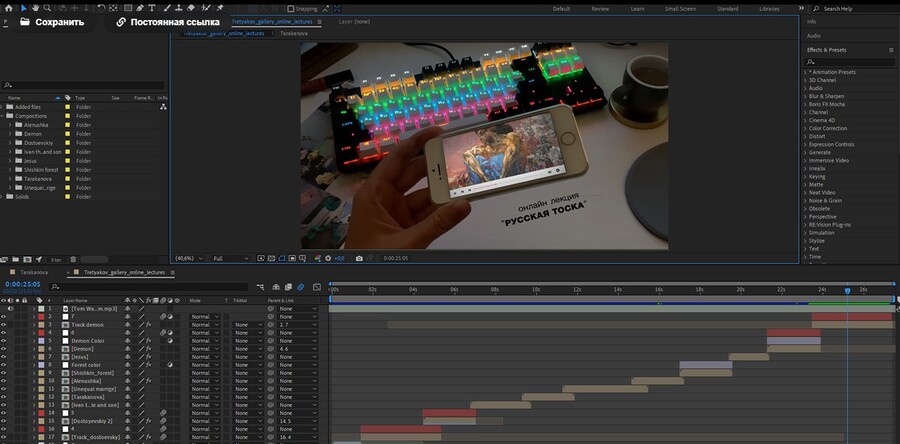Screen dimensions: 900x444
Task: Open the magnification ratio dropdown (40,6%)
Action: coord(189,258)
